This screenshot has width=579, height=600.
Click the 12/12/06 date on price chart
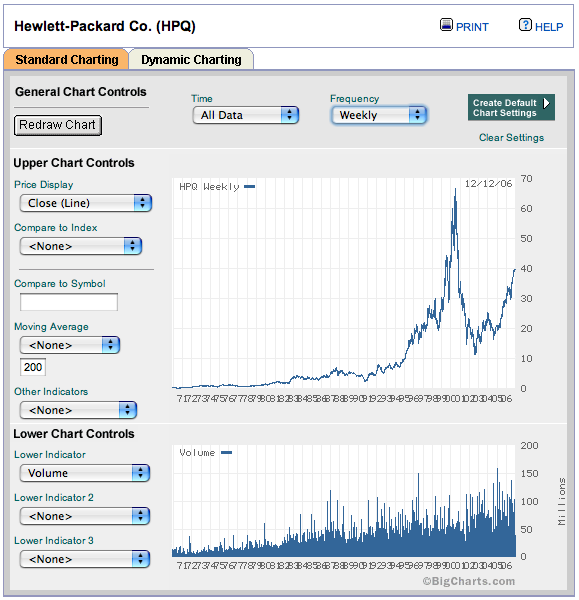(x=488, y=184)
